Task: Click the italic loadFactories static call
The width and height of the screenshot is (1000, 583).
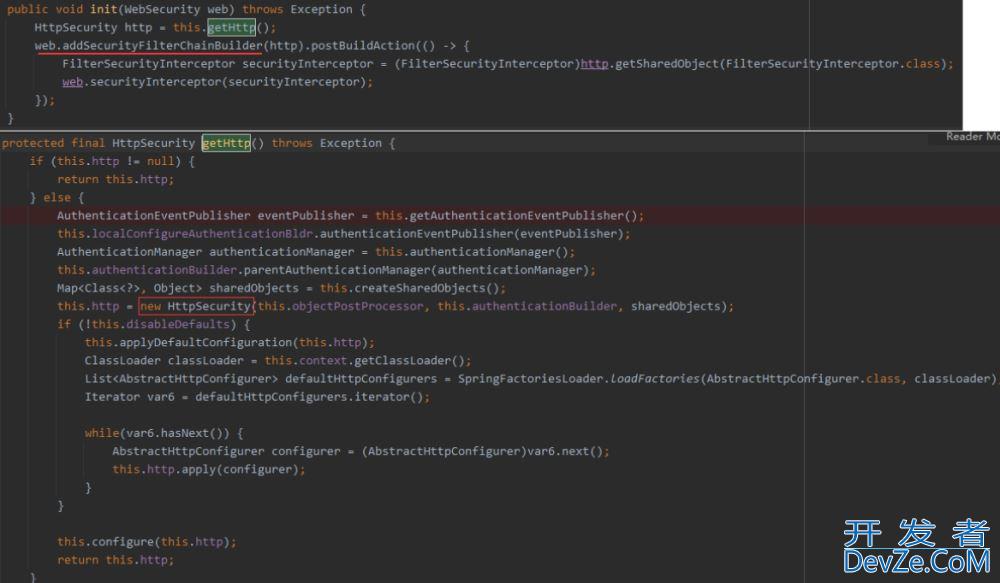Action: click(x=654, y=379)
